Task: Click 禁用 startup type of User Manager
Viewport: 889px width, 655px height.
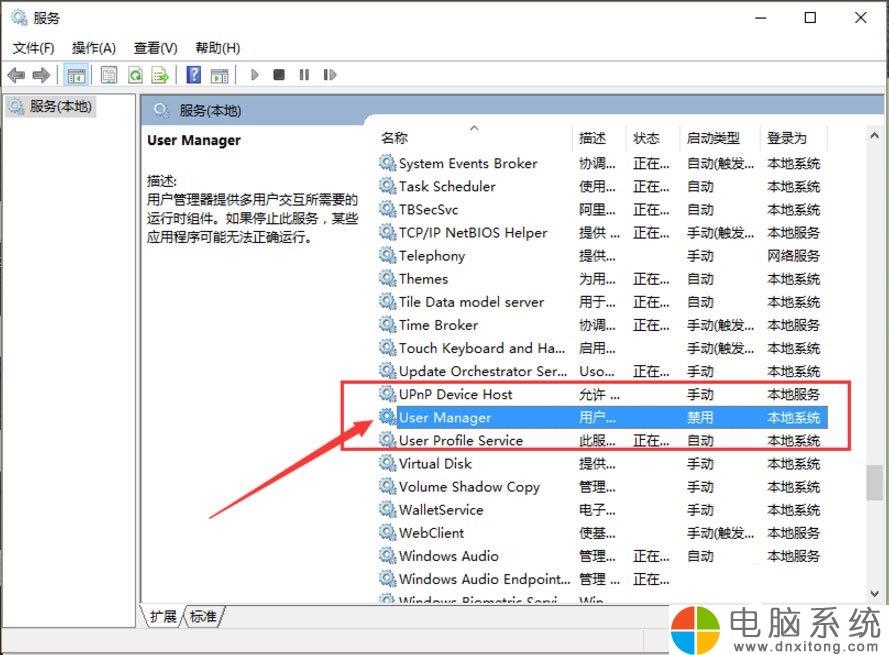Action: (700, 417)
